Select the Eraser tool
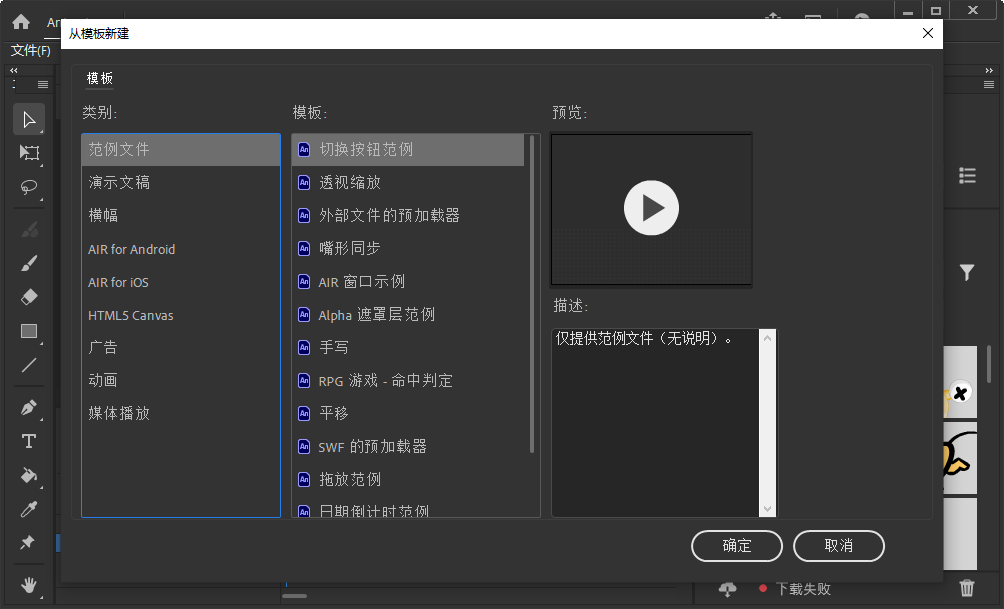The width and height of the screenshot is (1004, 609). (28, 296)
